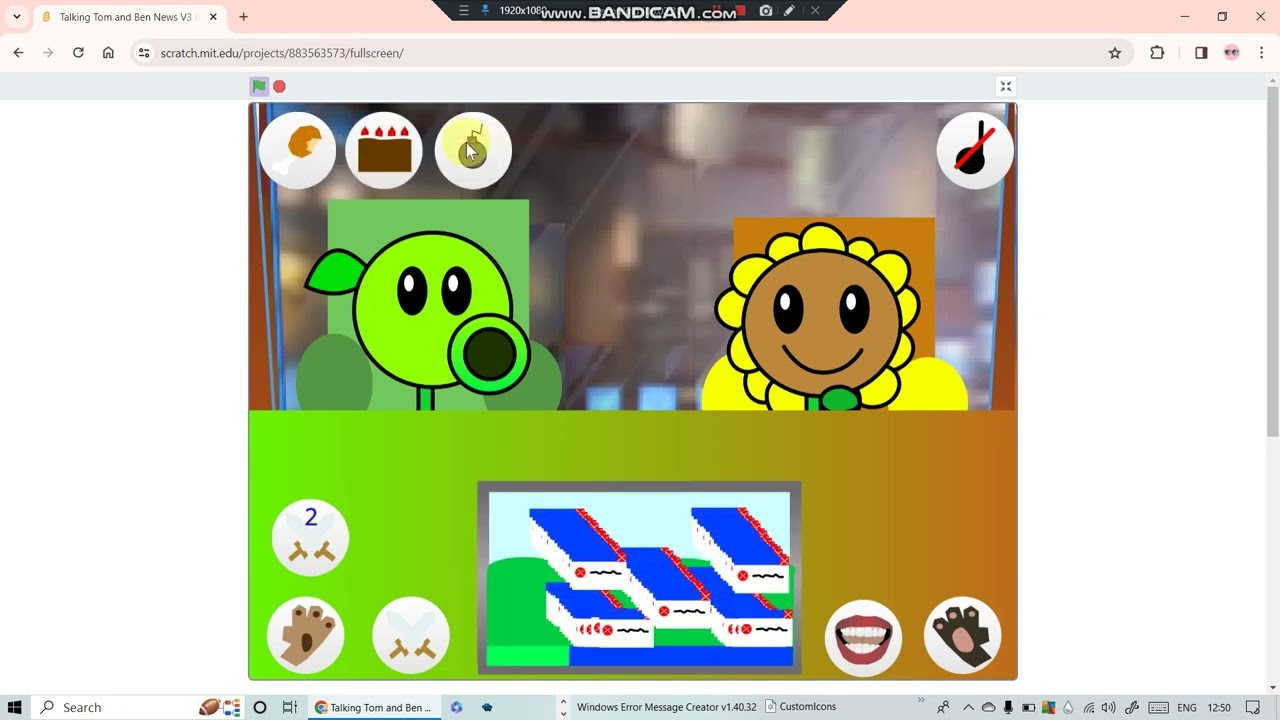Click the taskbar Search box

click(115, 707)
